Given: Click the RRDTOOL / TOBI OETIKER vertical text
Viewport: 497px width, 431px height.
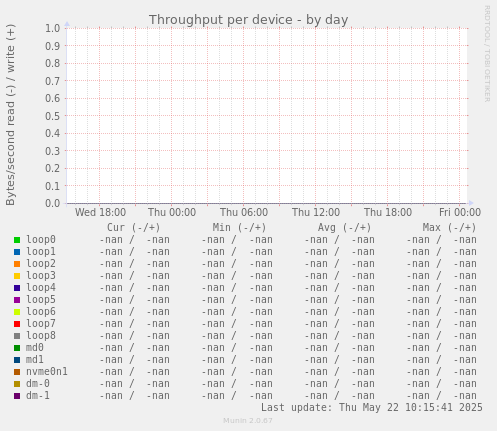Looking at the screenshot, I should coord(487,54).
